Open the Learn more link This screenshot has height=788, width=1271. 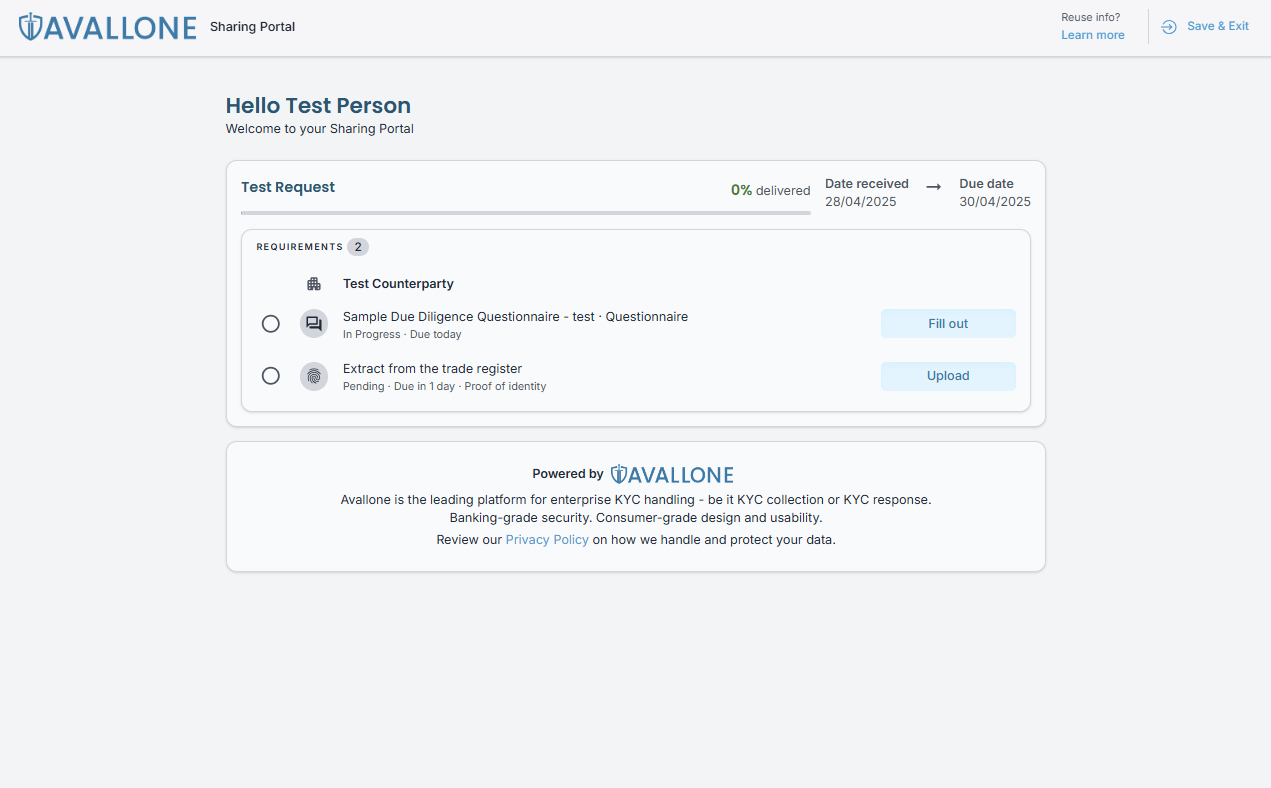[1092, 35]
